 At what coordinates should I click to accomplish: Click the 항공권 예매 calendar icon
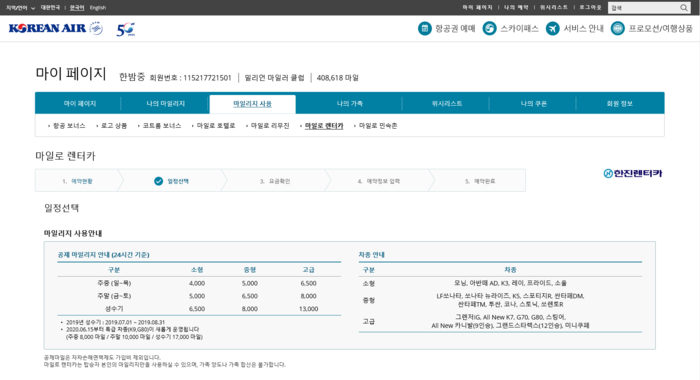point(424,29)
